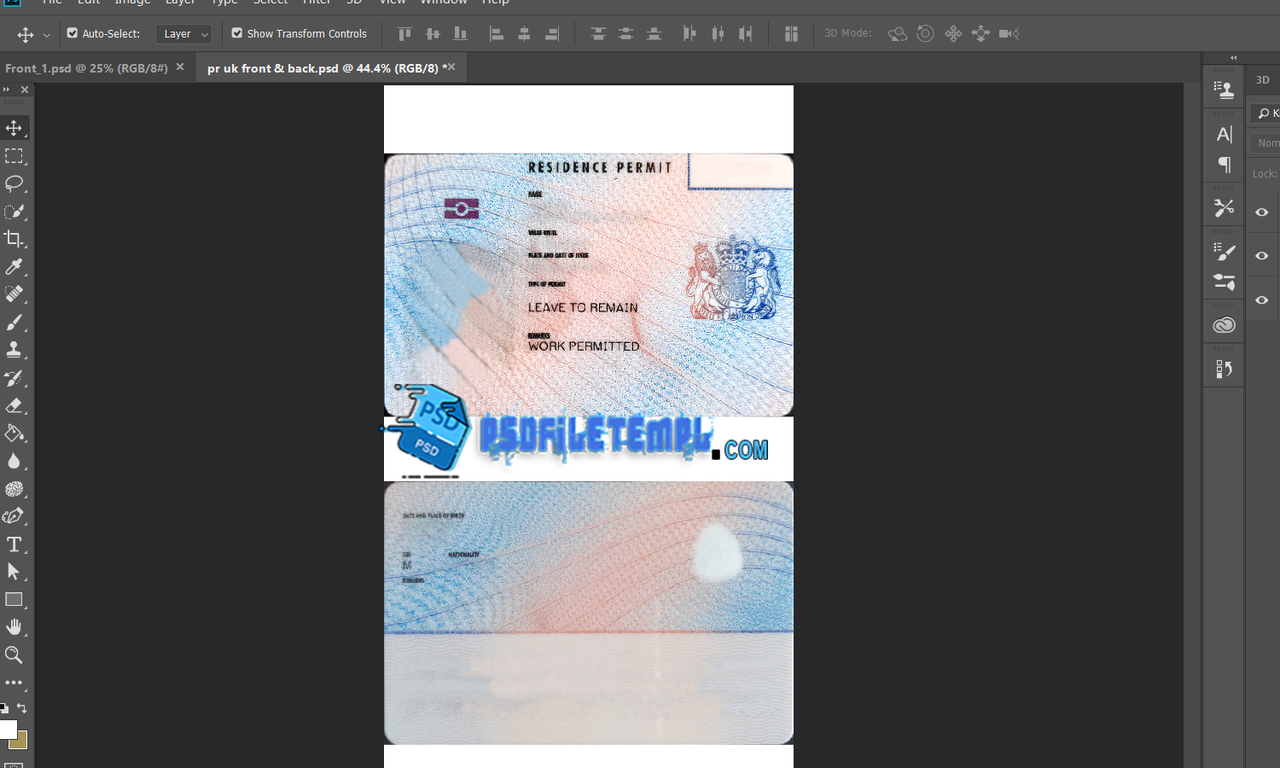Align top edges in options bar
This screenshot has height=768, width=1280.
pos(405,34)
